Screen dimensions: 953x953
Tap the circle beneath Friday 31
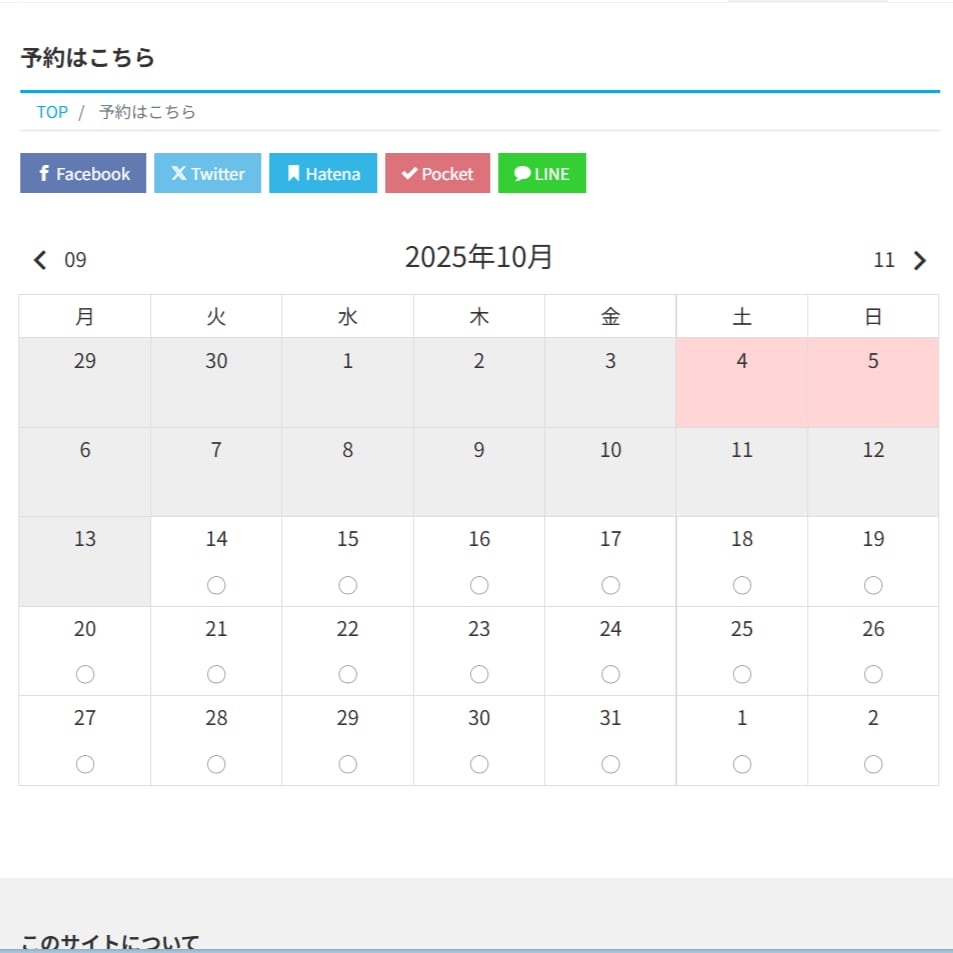pos(610,764)
